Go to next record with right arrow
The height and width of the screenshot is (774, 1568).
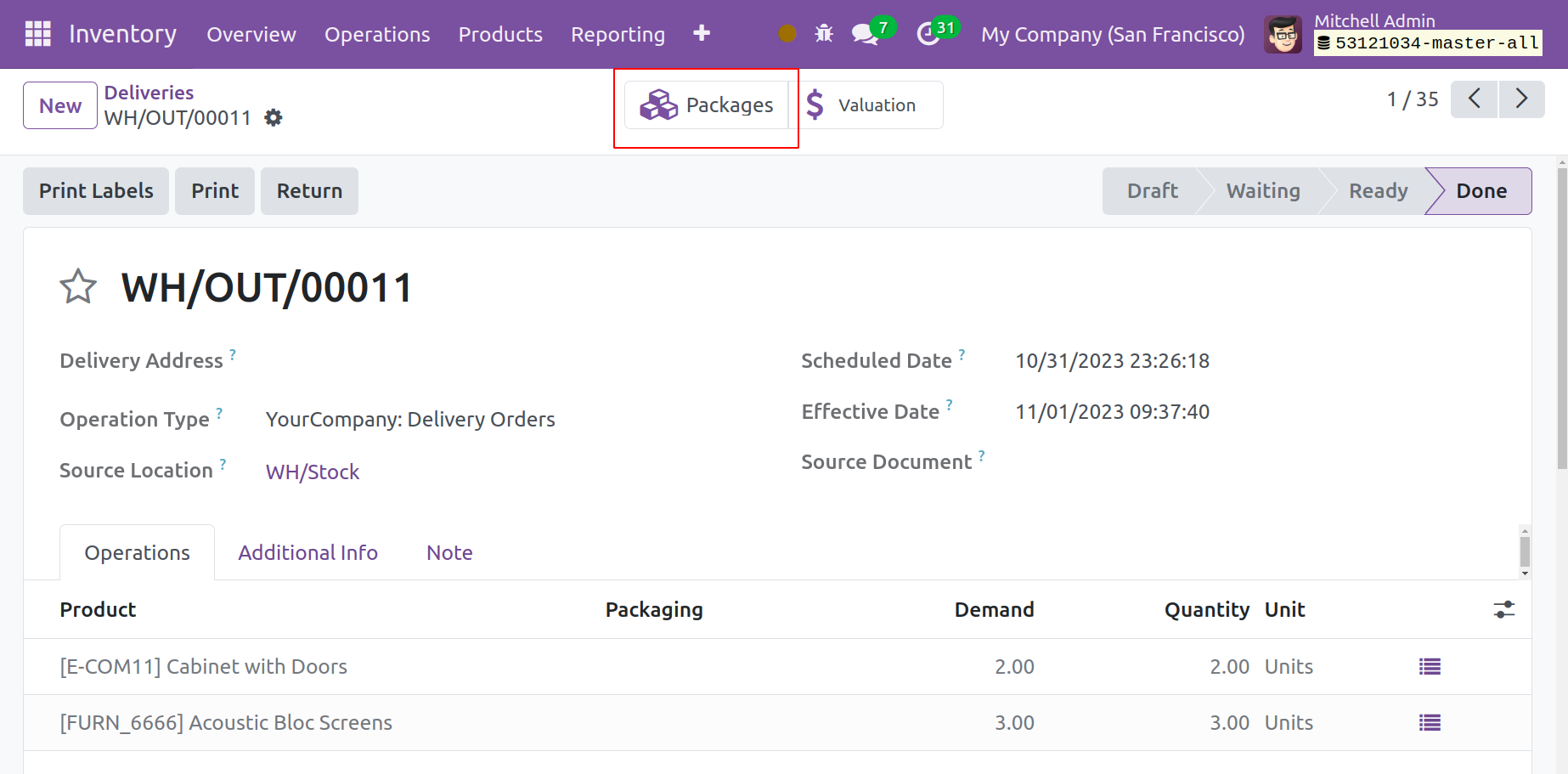pos(1521,99)
